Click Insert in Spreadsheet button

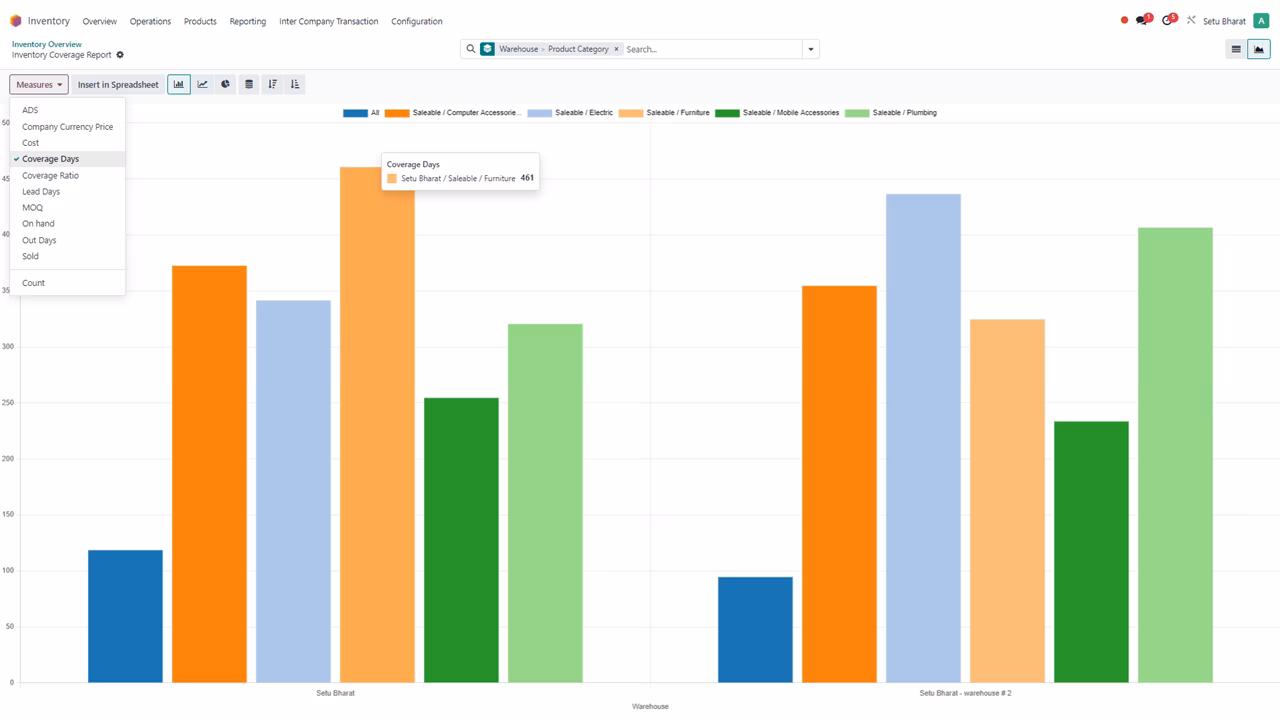tap(118, 85)
